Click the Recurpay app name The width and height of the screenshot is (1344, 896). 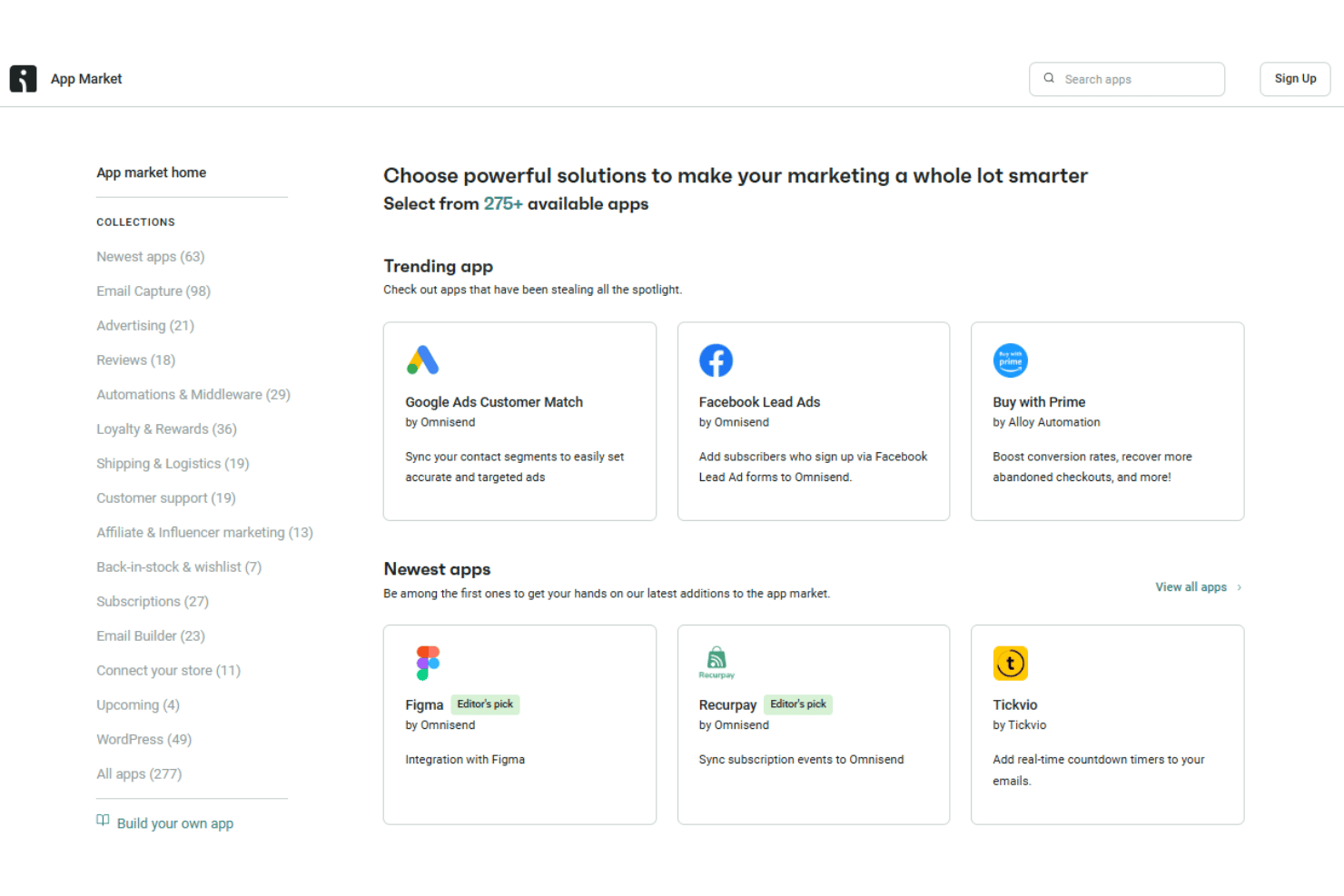point(727,705)
